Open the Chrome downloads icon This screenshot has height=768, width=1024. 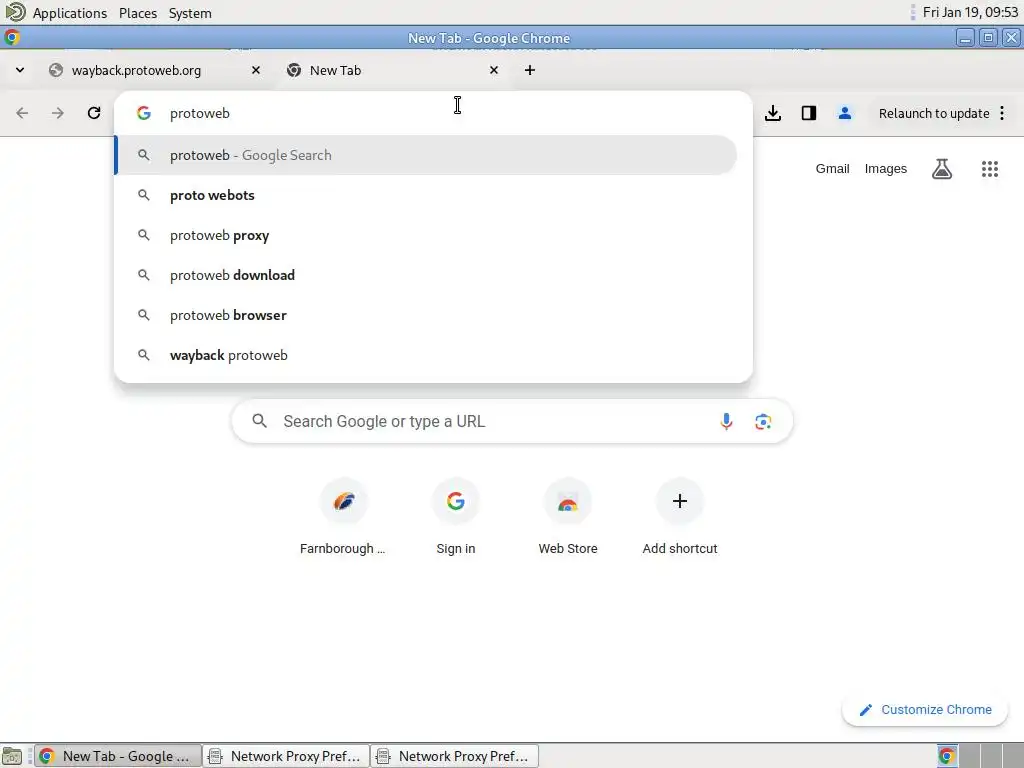click(x=773, y=113)
